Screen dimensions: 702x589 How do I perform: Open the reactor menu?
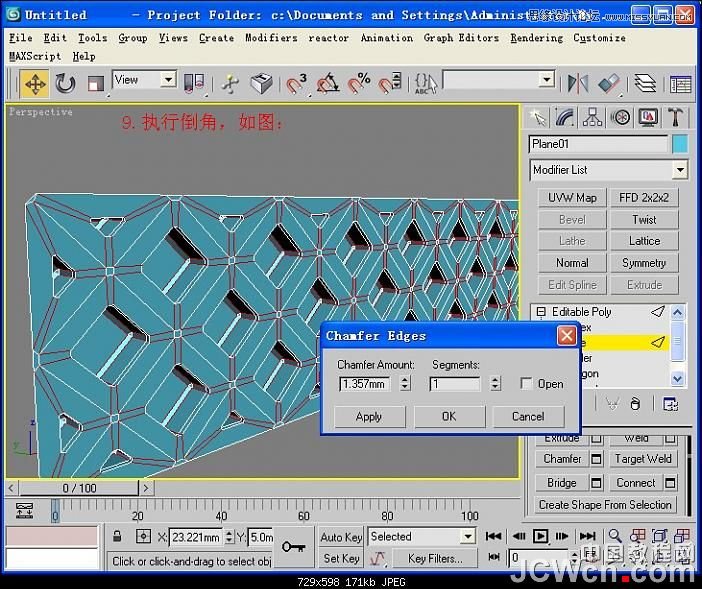[x=329, y=38]
